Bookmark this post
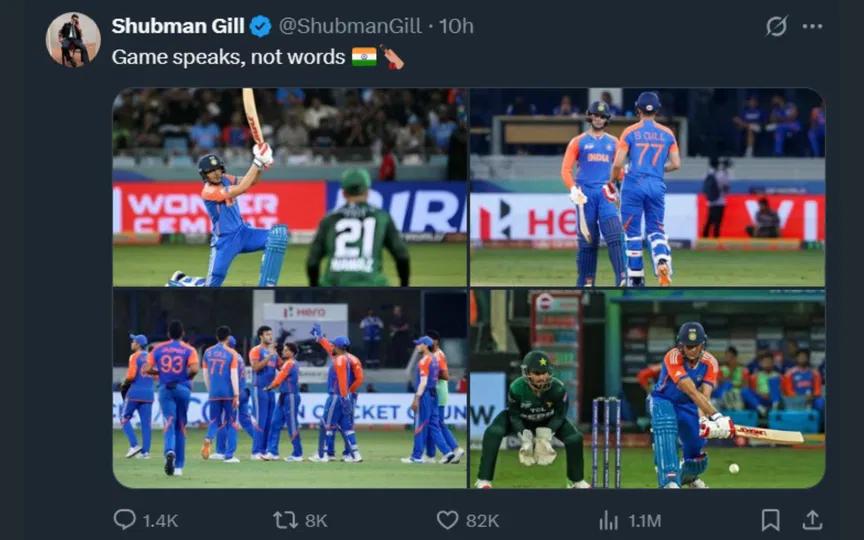This screenshot has width=864, height=540. 770,520
